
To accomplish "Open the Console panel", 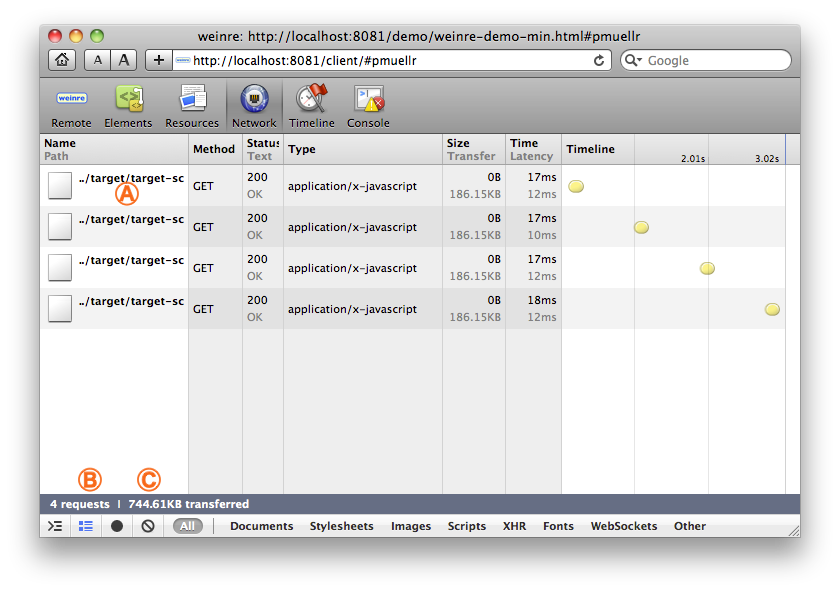I will [x=368, y=101].
